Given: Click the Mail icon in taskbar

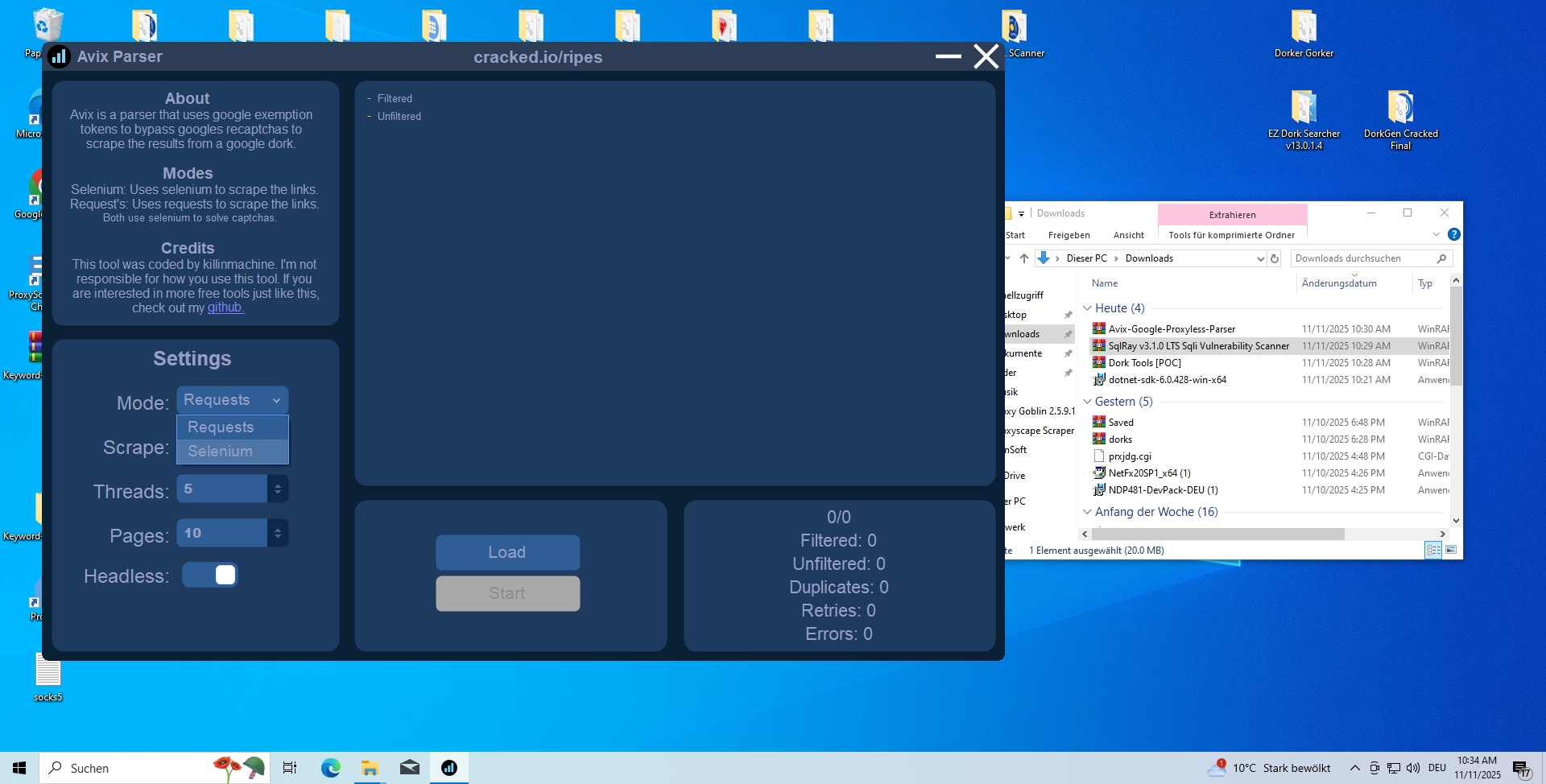Looking at the screenshot, I should pos(409,768).
